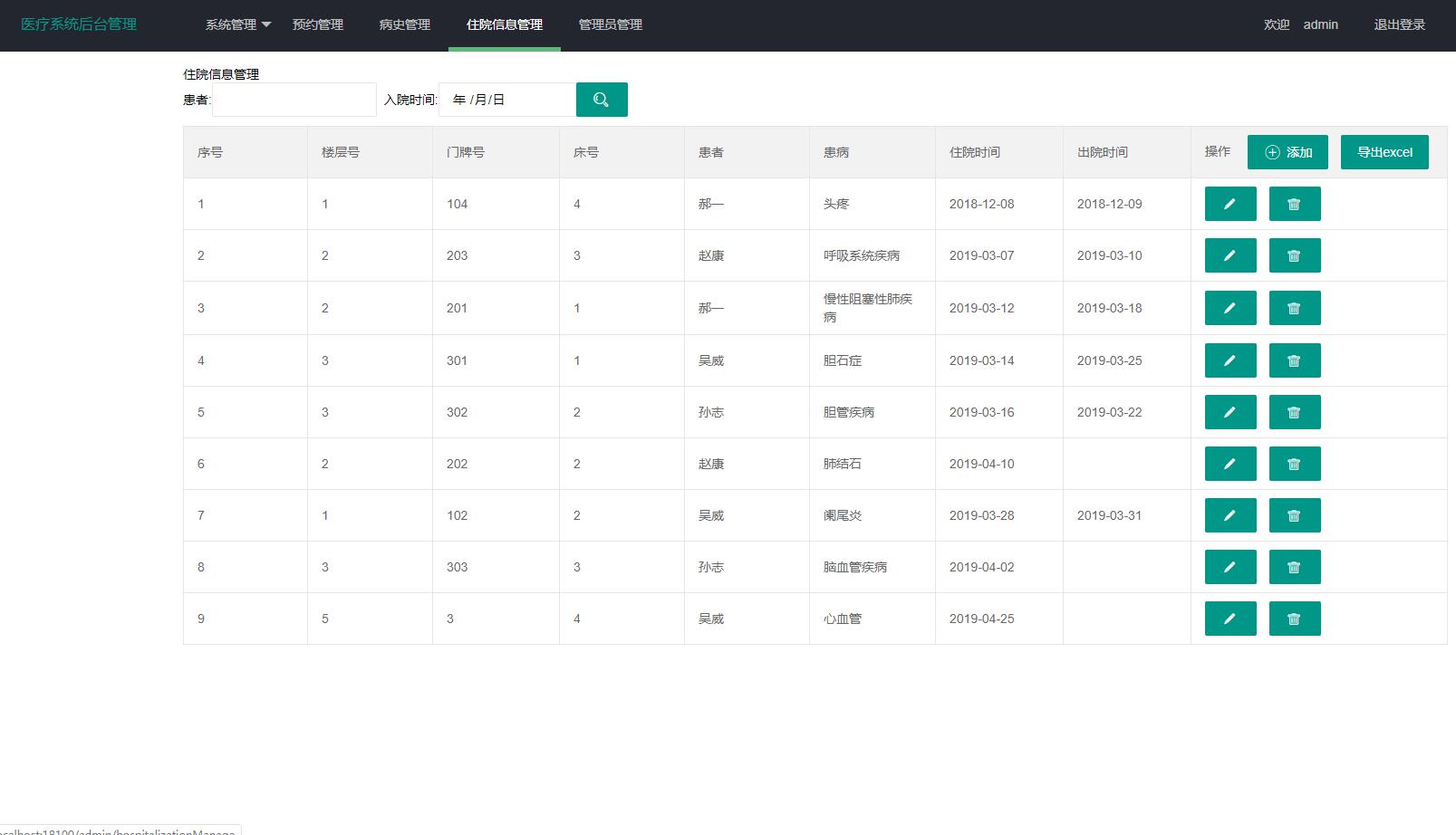1456x835 pixels.
Task: Edit row 4 record for 吴威 with 胆石症
Action: click(1229, 360)
